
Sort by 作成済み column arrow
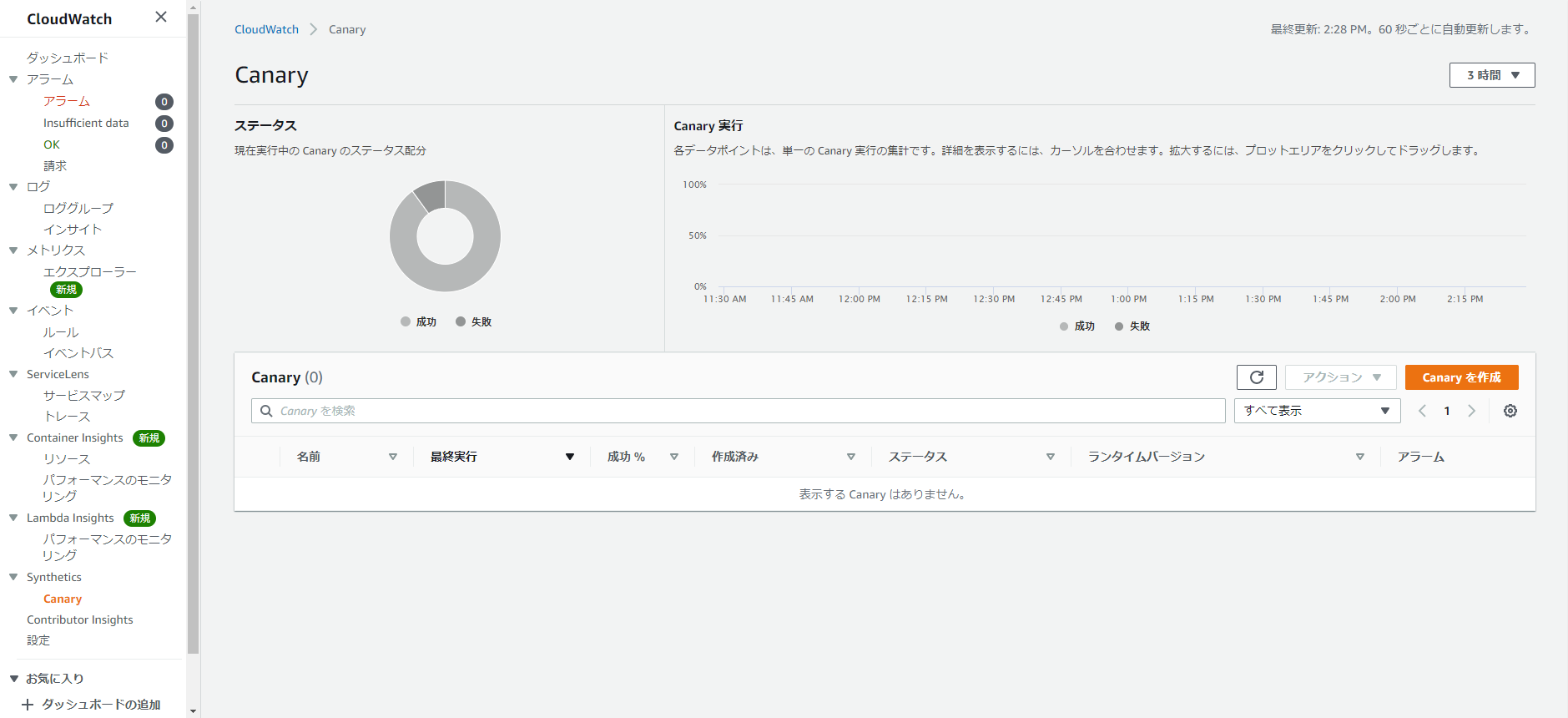coord(851,457)
